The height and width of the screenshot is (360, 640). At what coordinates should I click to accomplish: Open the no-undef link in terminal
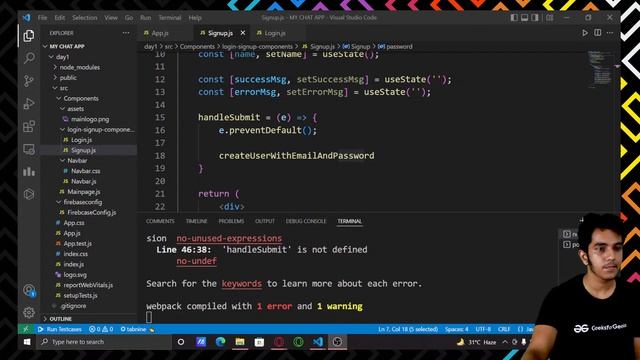[196, 261]
